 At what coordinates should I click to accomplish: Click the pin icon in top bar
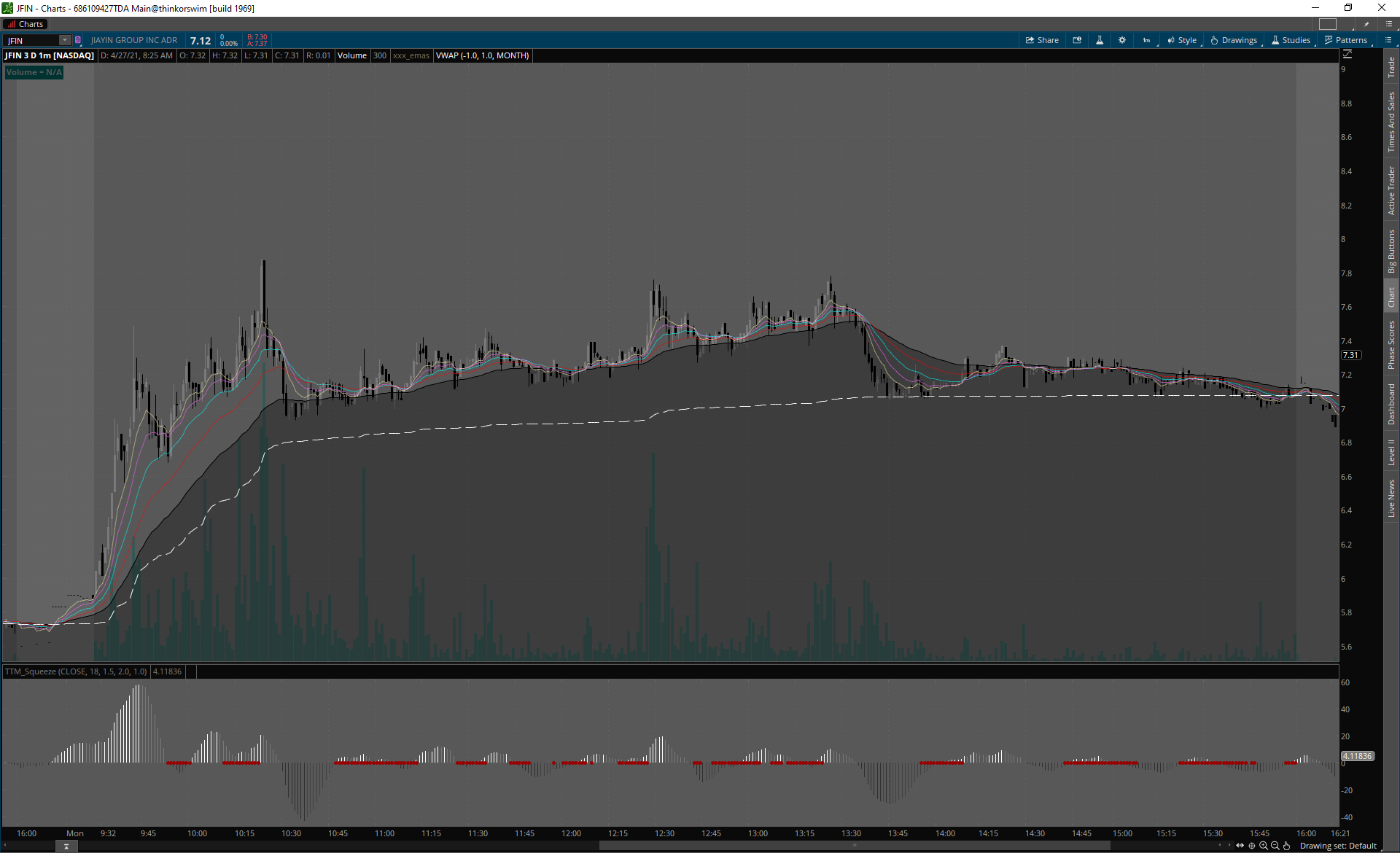[1366, 24]
